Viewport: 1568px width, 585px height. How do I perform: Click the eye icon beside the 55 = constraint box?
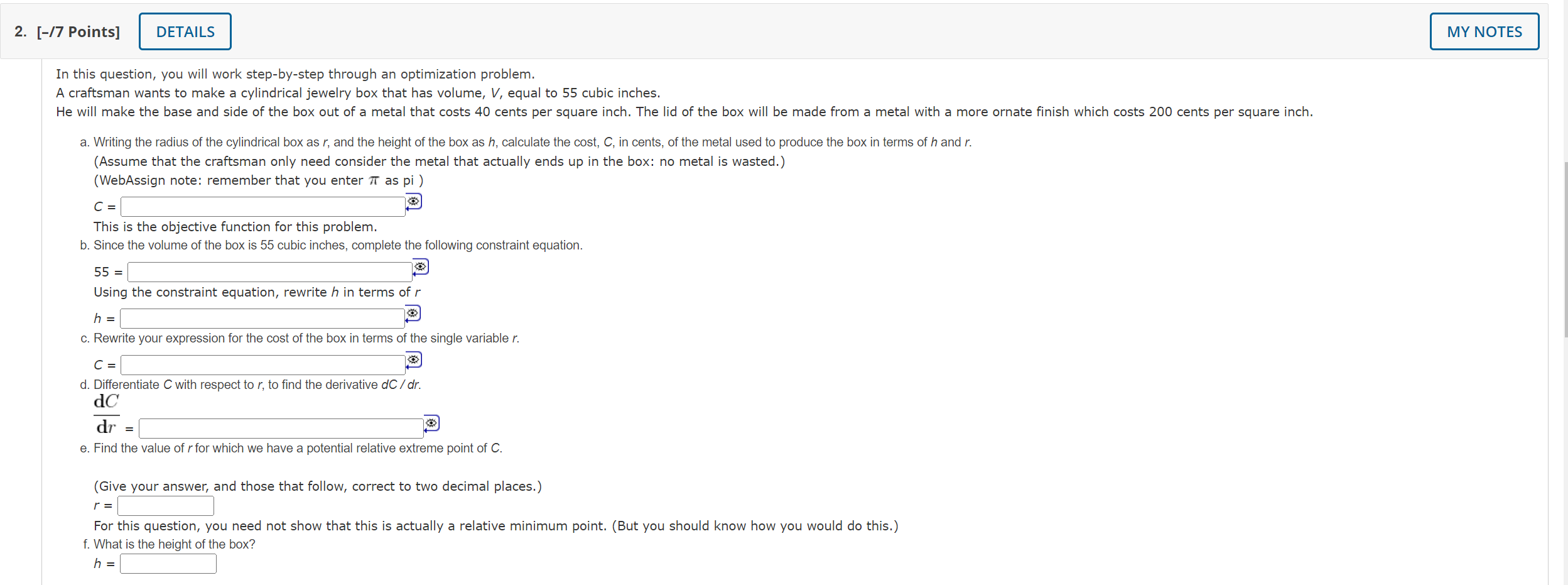click(421, 266)
